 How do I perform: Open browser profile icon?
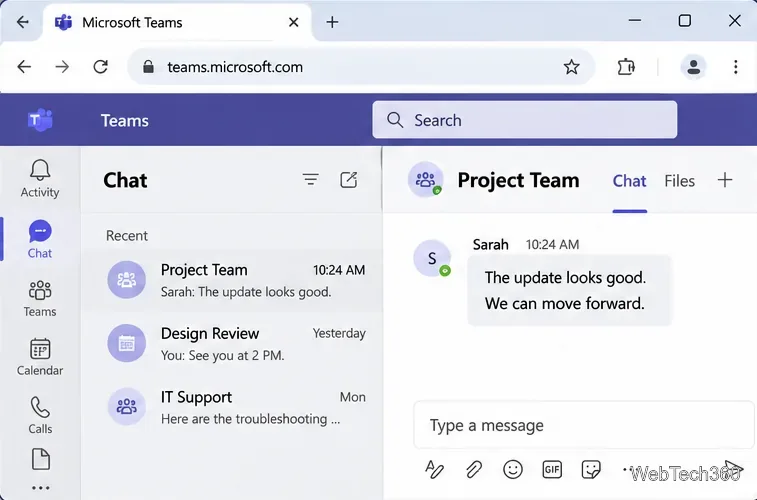pyautogui.click(x=694, y=67)
